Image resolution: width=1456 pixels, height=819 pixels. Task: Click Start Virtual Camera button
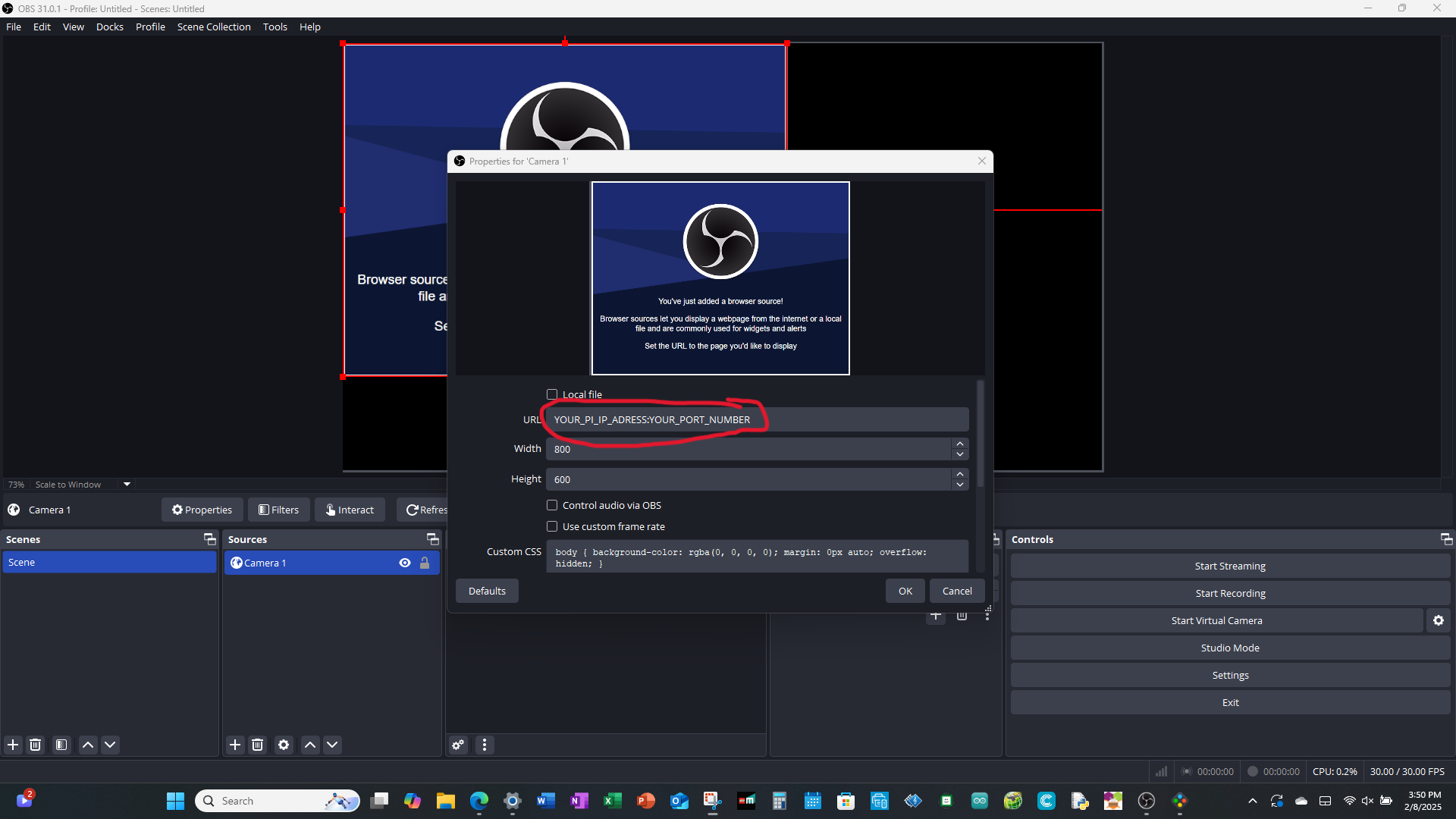[x=1216, y=620]
